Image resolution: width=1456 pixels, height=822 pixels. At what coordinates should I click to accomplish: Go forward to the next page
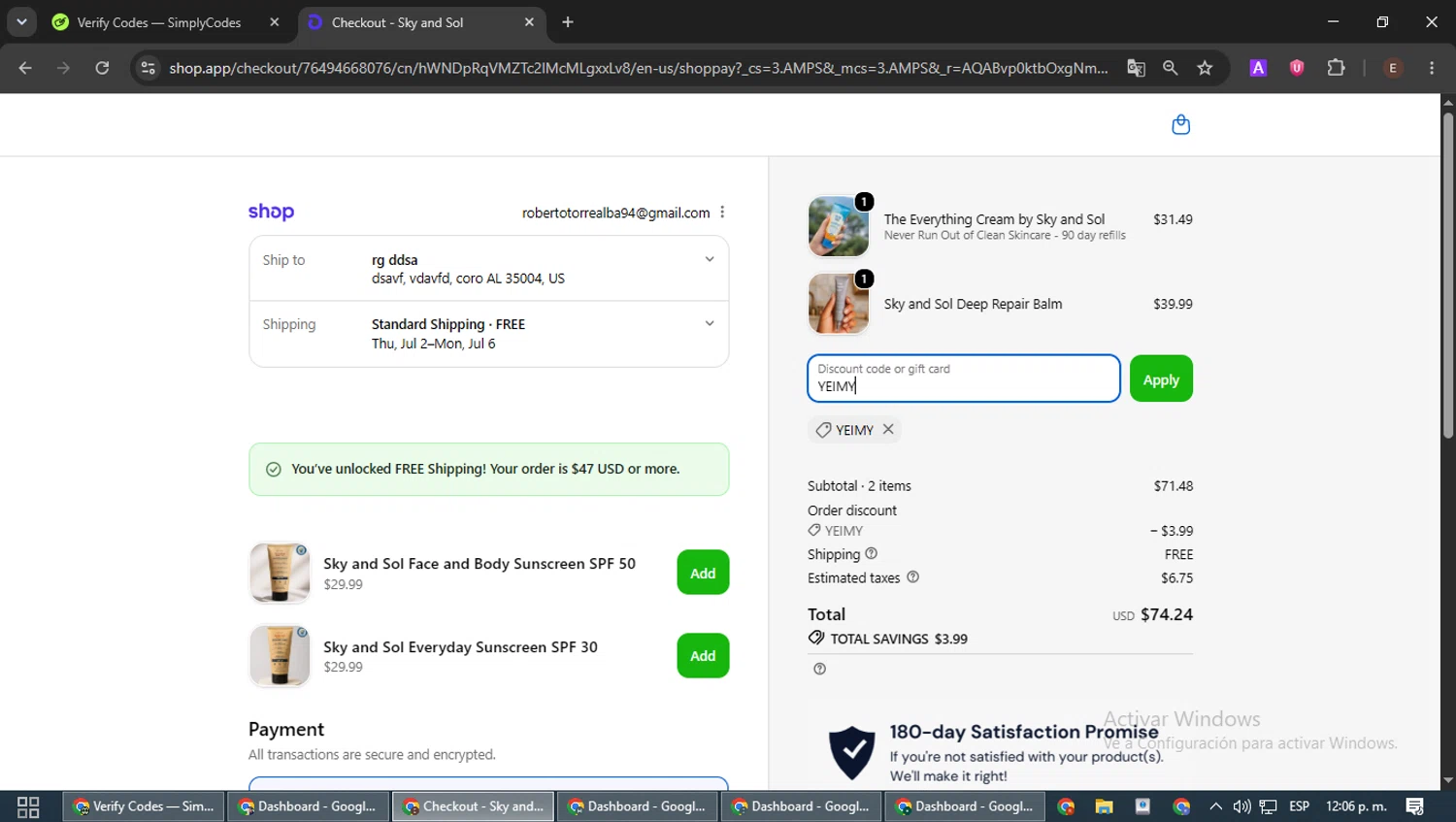[x=63, y=68]
